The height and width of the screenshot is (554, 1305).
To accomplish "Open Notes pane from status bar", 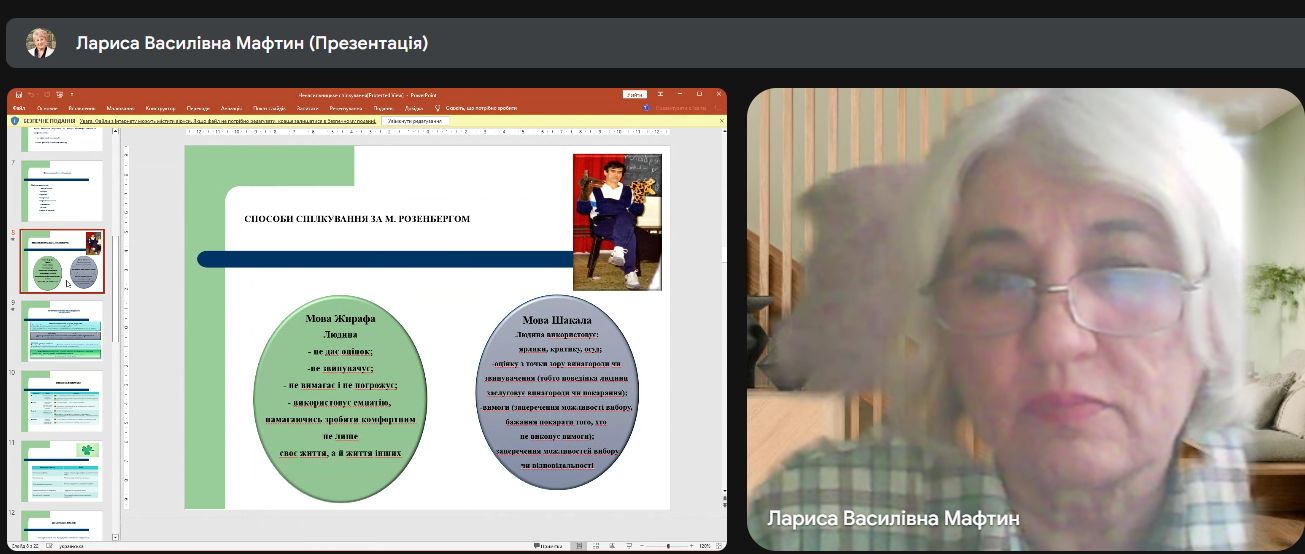I will [x=548, y=546].
